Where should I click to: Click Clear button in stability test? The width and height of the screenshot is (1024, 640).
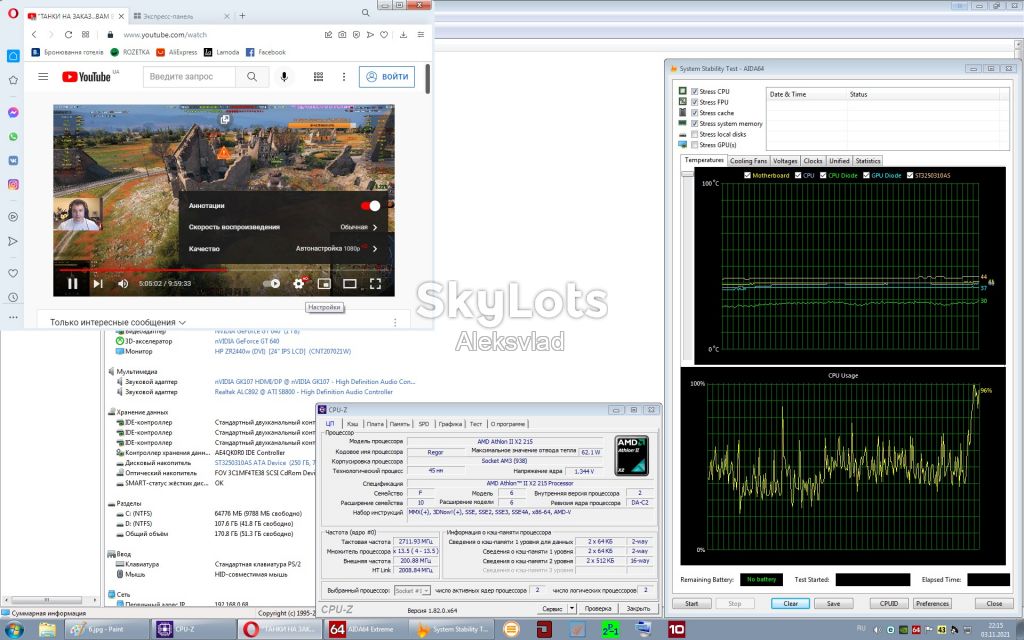click(x=790, y=603)
